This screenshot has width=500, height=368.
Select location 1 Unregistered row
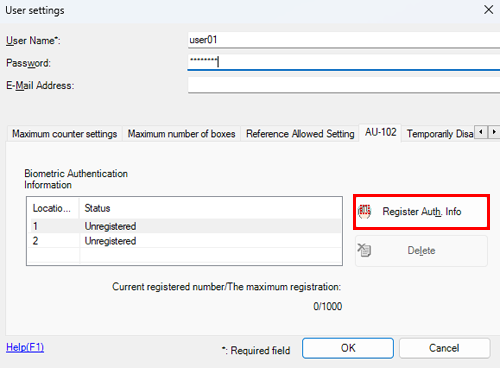186,226
